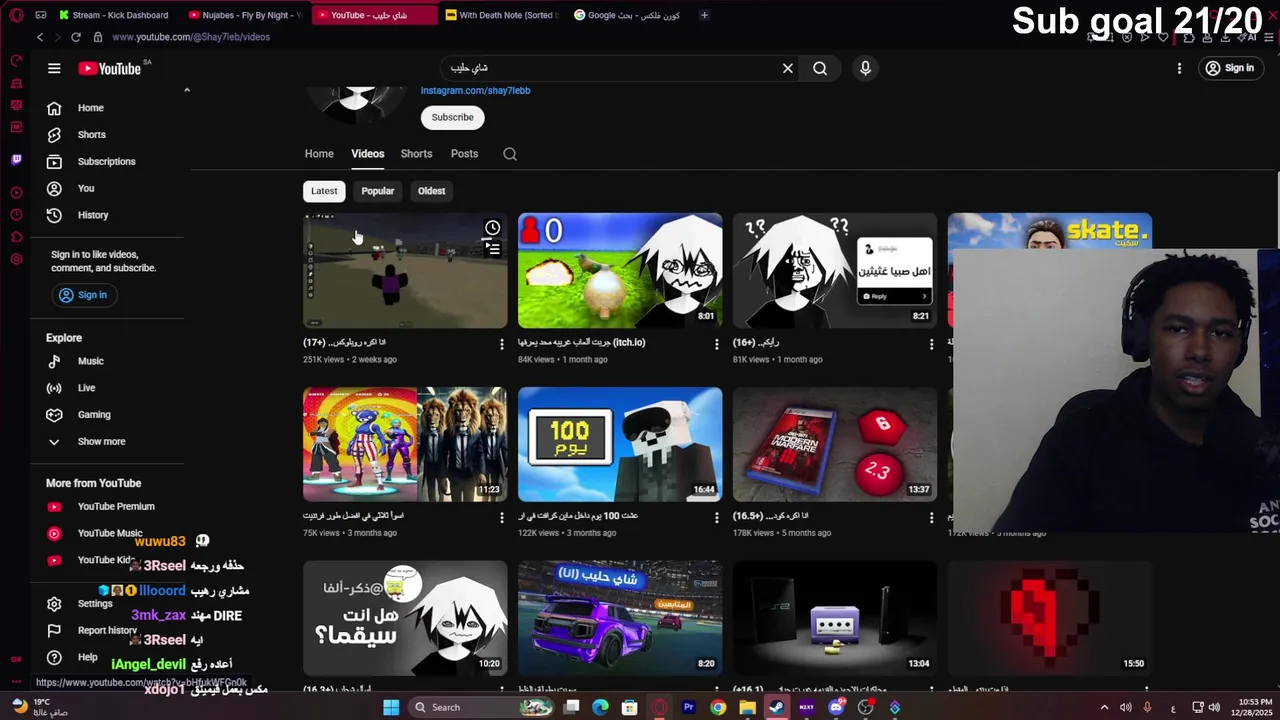1280x720 pixels.
Task: Switch to the channel Home tab
Action: [319, 154]
